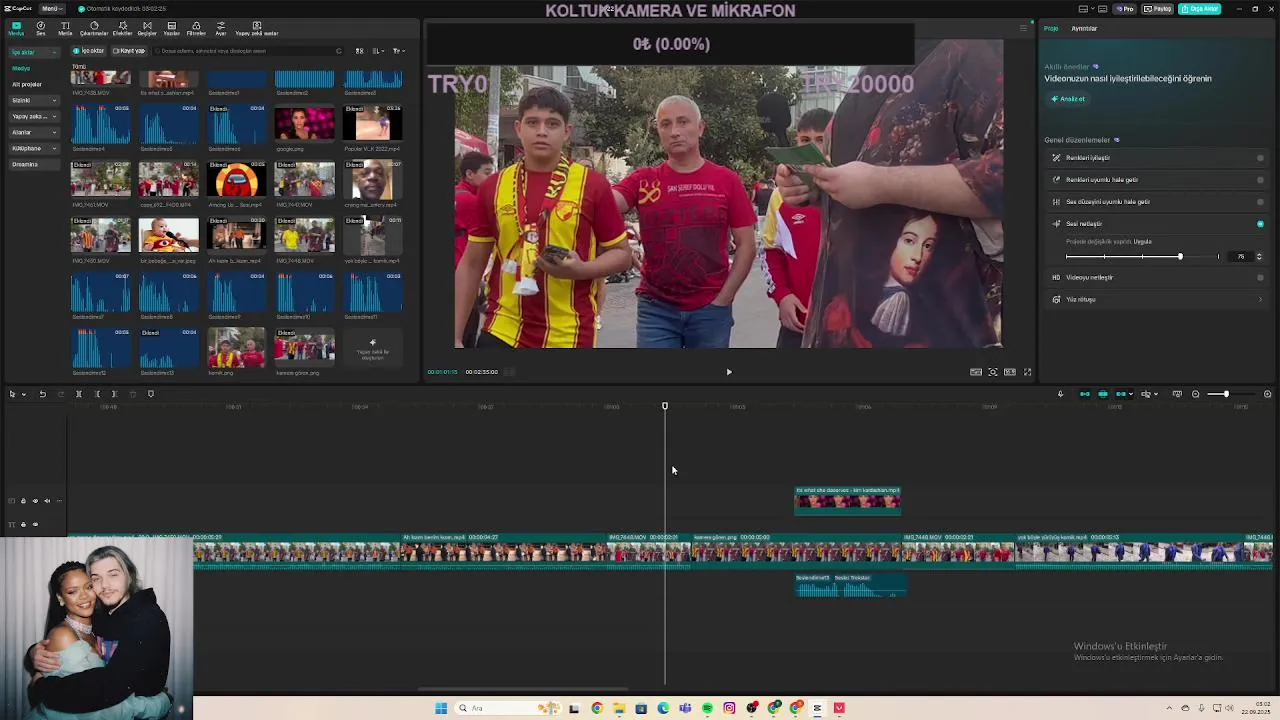The height and width of the screenshot is (720, 1280).
Task: Click the microphone record voiceover icon
Action: tap(1060, 394)
